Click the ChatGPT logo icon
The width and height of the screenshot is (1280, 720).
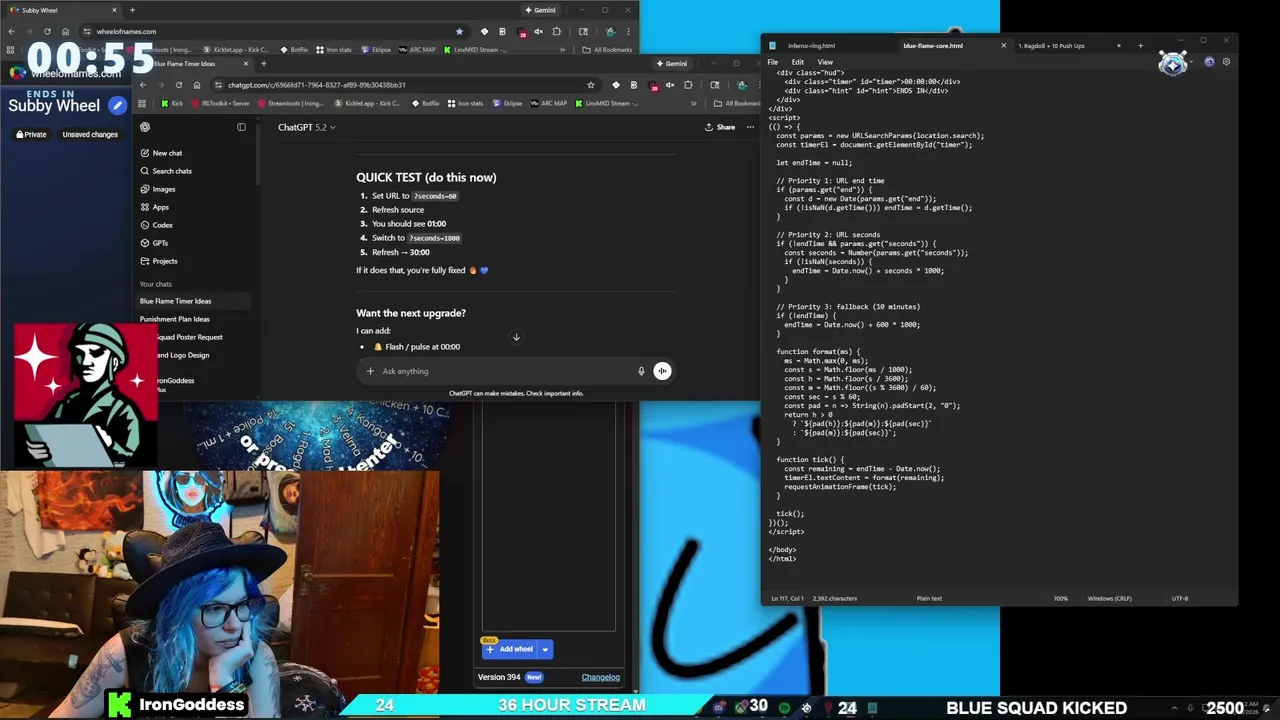coord(145,127)
